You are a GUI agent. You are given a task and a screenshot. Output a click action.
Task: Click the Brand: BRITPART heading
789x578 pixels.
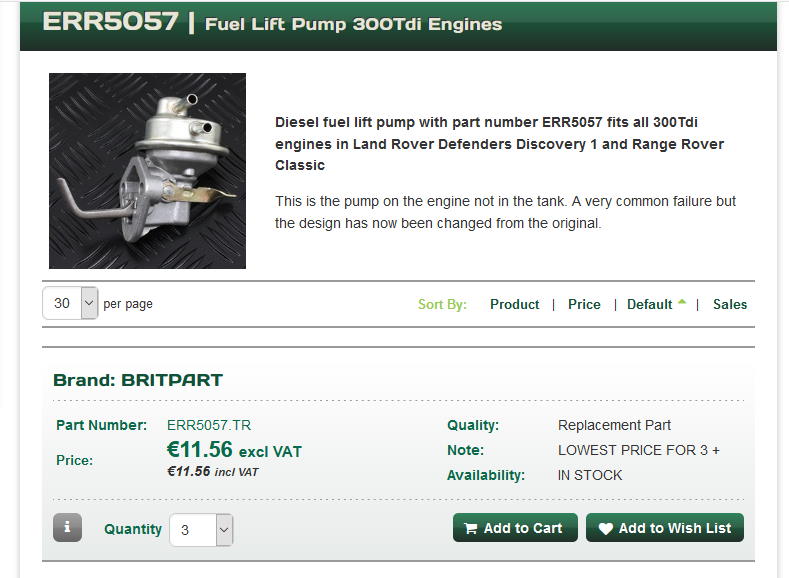[138, 380]
